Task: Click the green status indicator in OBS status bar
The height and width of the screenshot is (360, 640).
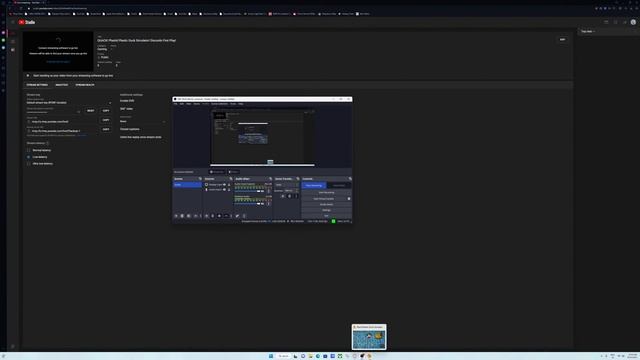Action: point(333,221)
